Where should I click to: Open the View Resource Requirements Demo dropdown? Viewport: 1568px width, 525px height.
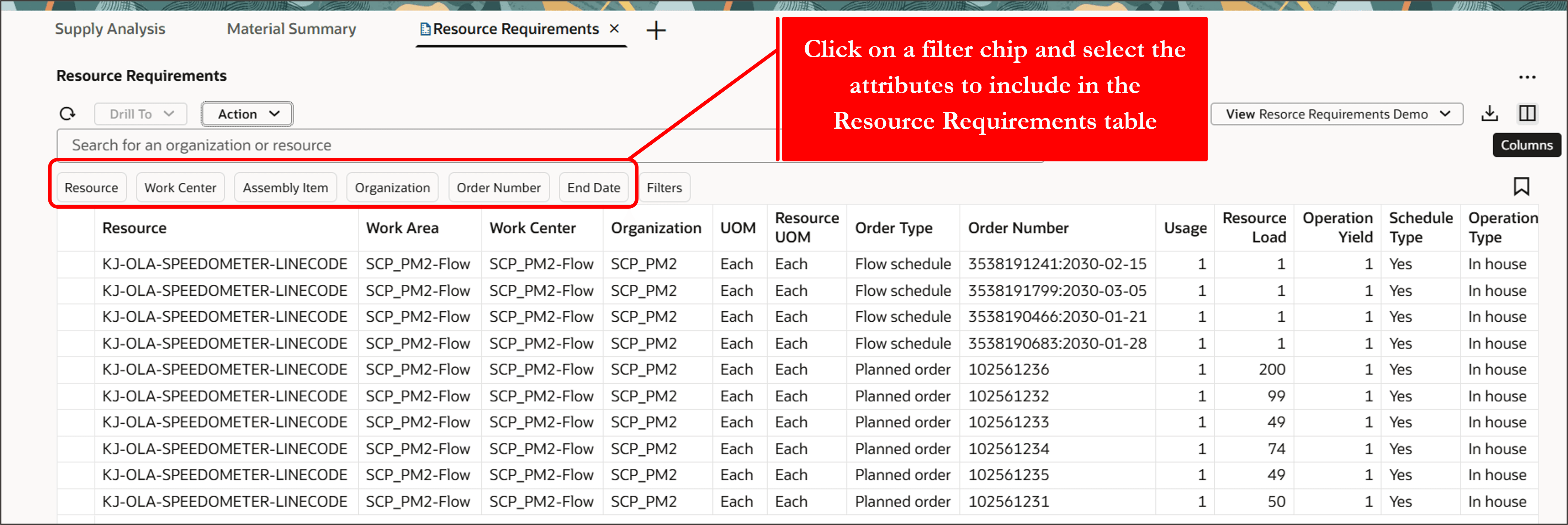tap(1336, 114)
